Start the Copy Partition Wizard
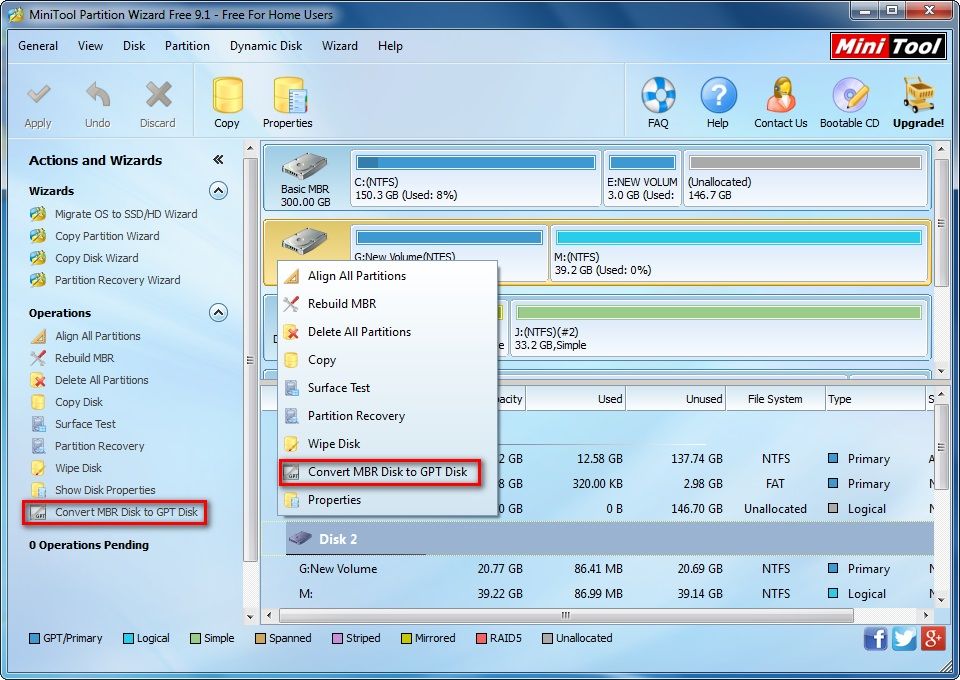 click(x=107, y=236)
